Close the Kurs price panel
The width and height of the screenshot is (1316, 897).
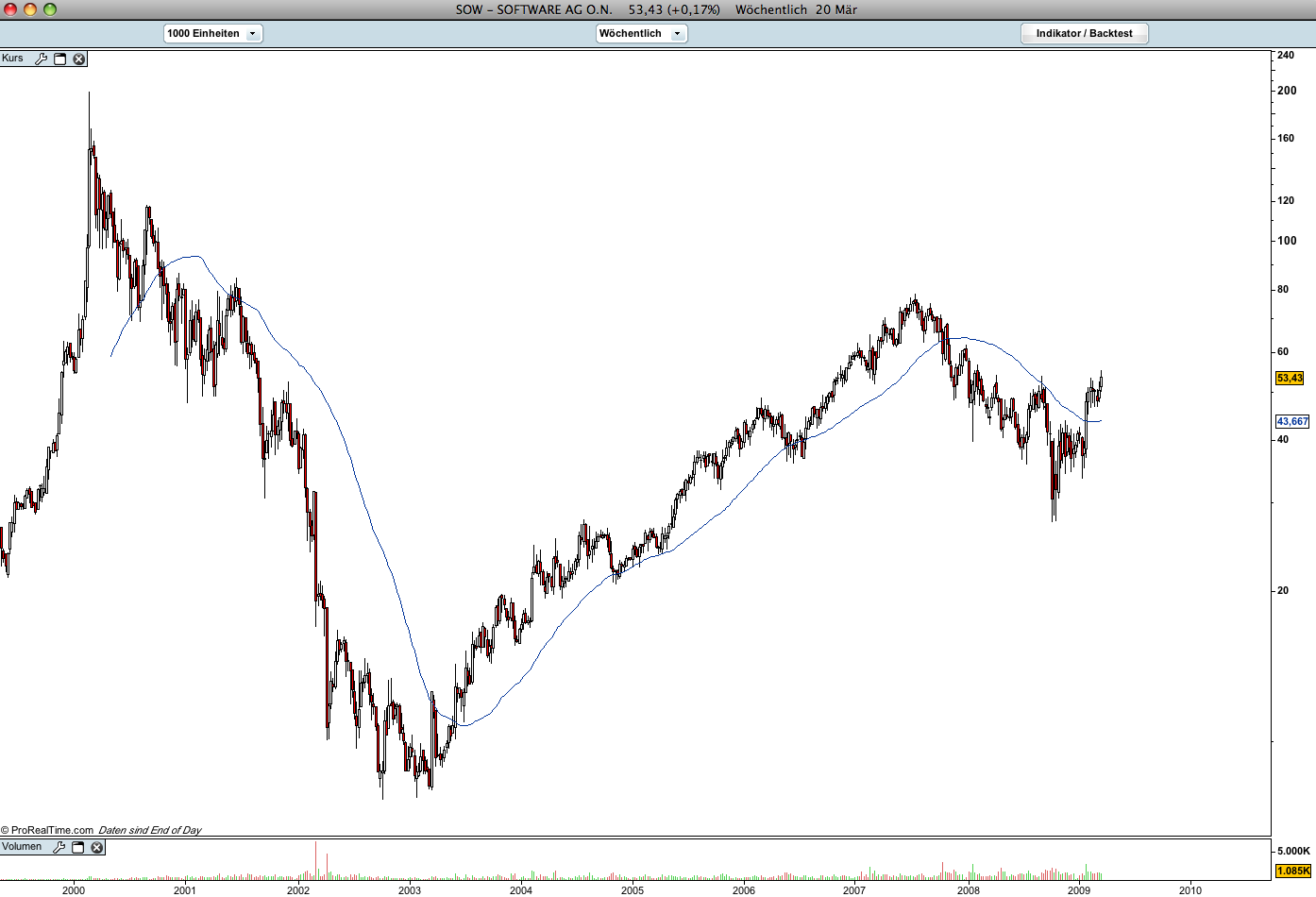(79, 59)
